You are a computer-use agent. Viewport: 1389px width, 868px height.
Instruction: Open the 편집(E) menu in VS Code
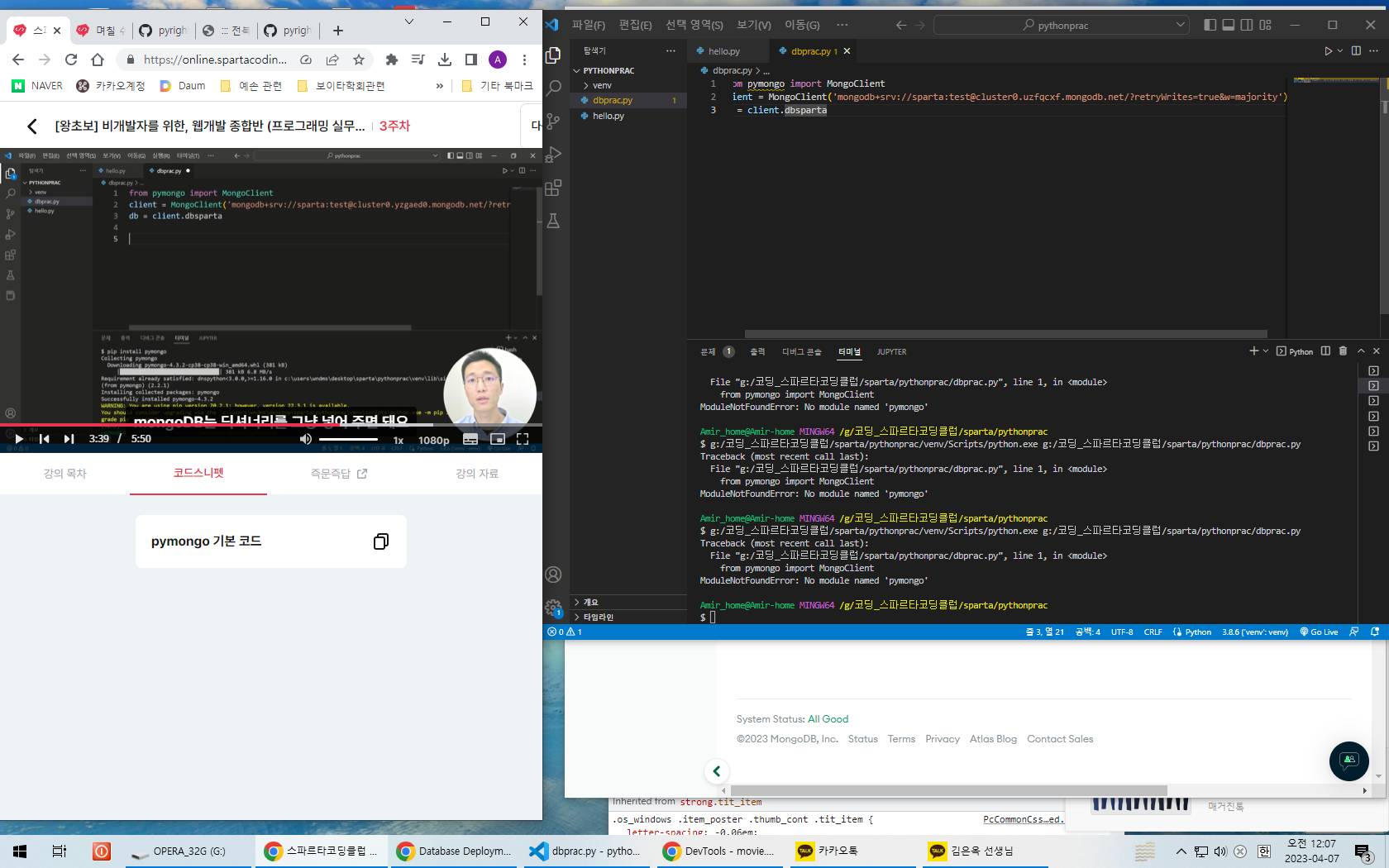(636, 25)
